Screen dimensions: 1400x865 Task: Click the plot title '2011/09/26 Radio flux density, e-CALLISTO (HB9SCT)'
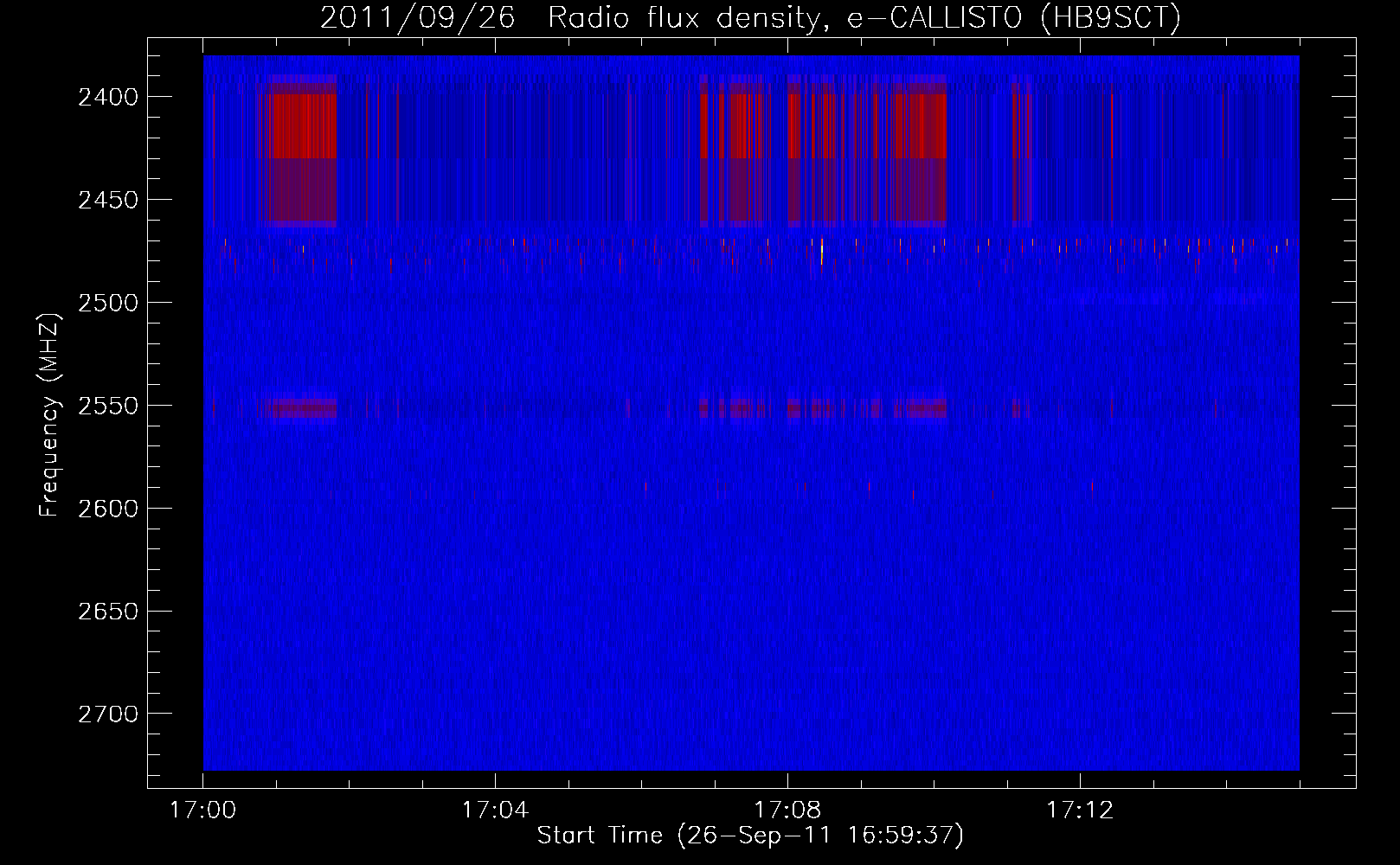click(750, 17)
